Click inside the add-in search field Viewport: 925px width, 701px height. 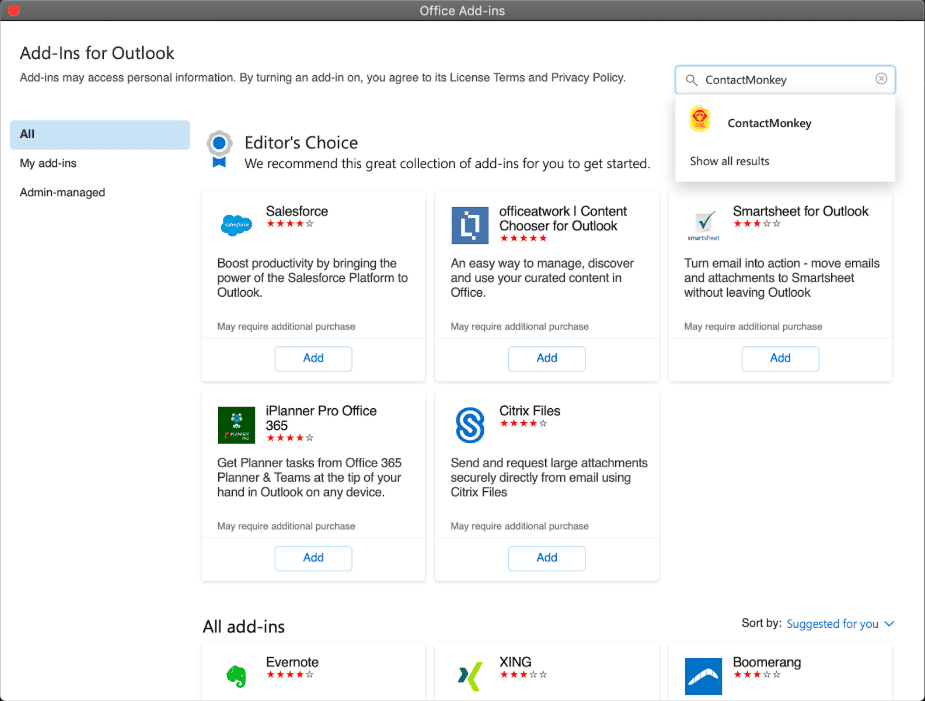[x=785, y=80]
